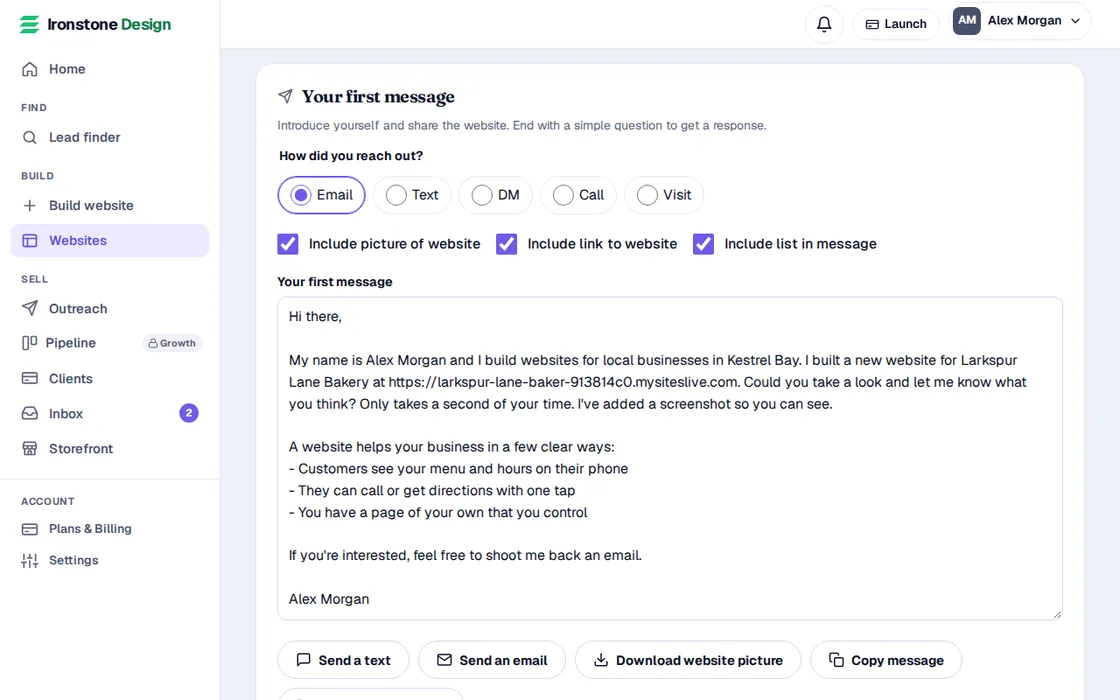Image resolution: width=1120 pixels, height=700 pixels.
Task: Click the Pipeline columns icon
Action: (x=29, y=343)
